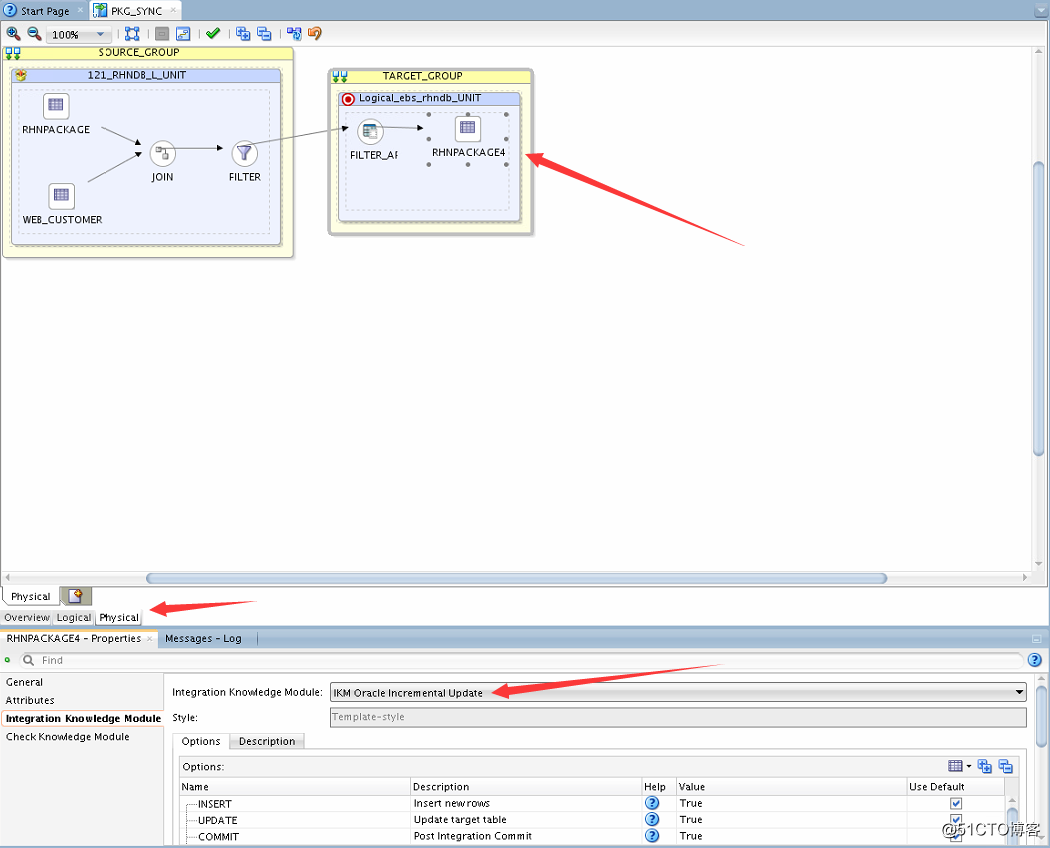Open the General properties section
Viewport: 1050px width, 848px height.
pyautogui.click(x=25, y=682)
